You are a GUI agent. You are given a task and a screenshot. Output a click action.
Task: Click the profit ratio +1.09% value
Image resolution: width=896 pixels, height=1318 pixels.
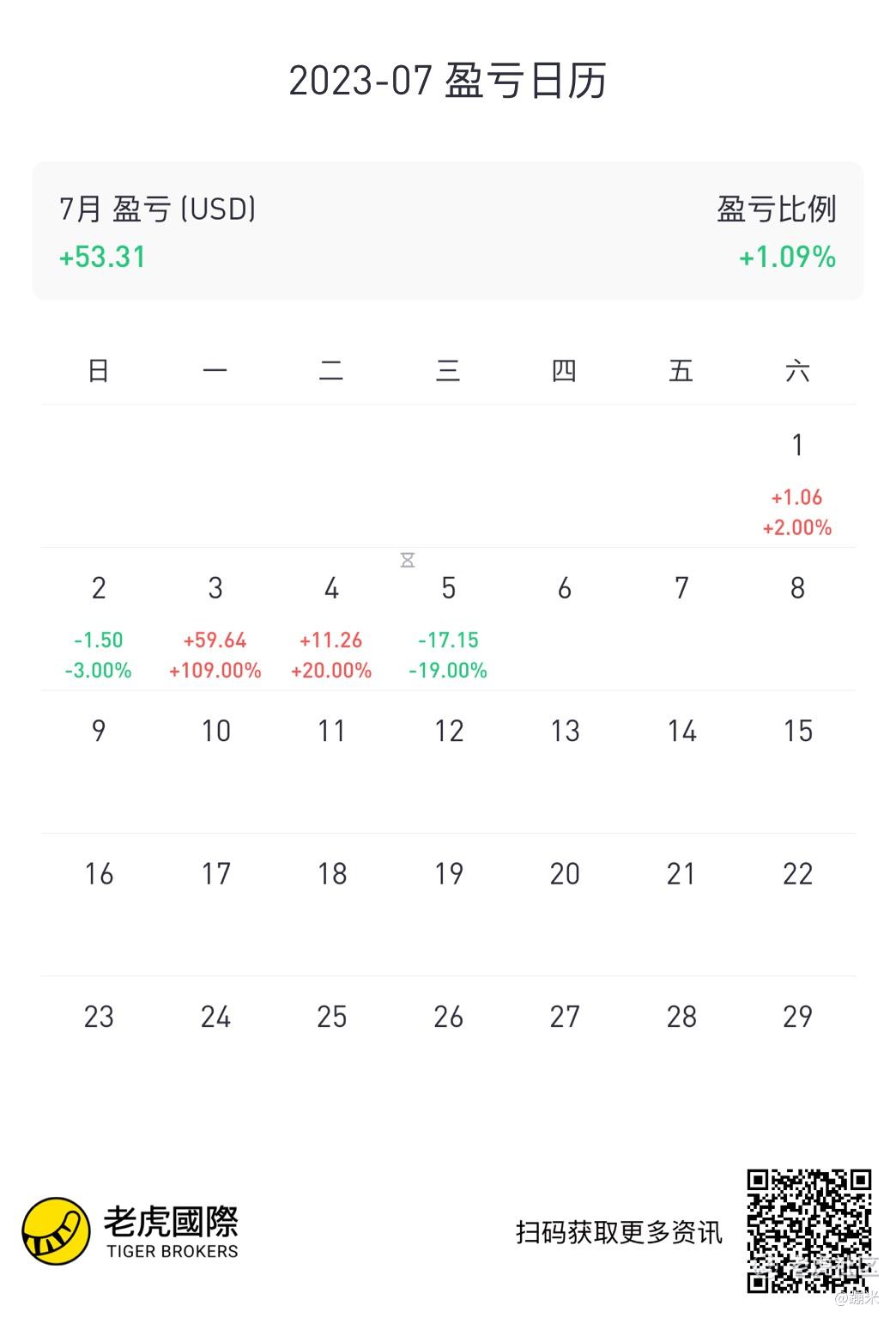pos(787,257)
